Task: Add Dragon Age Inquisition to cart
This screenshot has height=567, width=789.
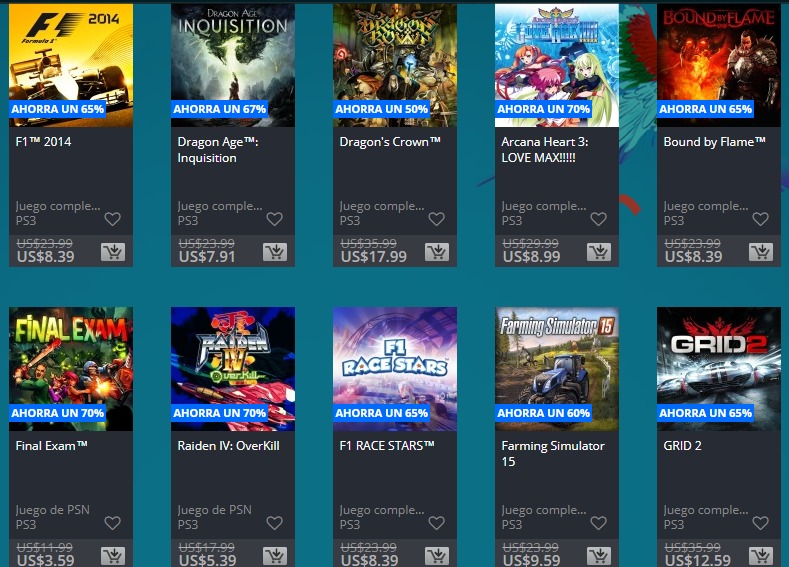Action: coord(275,252)
